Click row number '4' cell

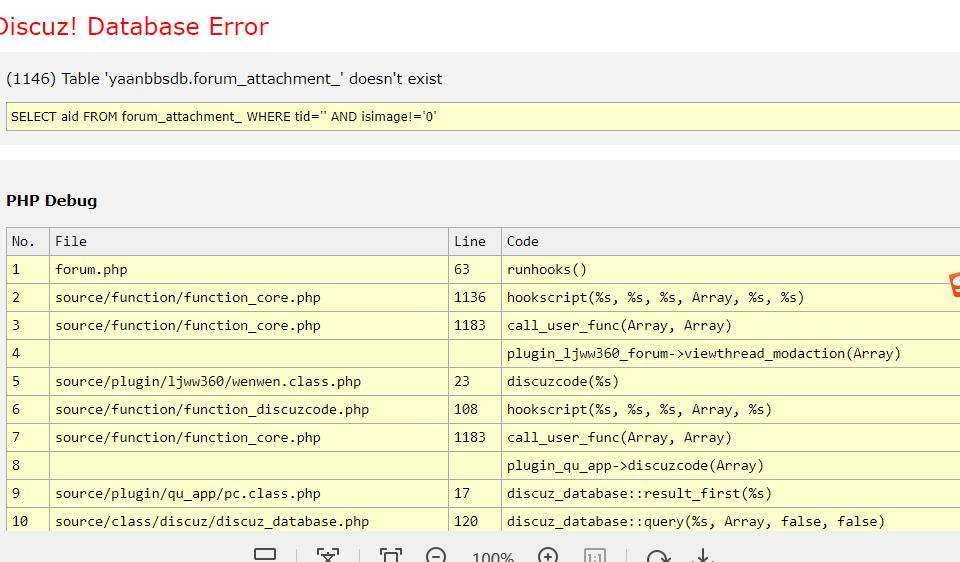(28, 353)
